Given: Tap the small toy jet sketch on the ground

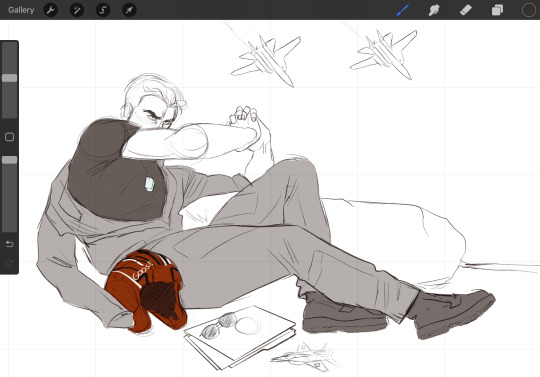Looking at the screenshot, I should pyautogui.click(x=305, y=357).
